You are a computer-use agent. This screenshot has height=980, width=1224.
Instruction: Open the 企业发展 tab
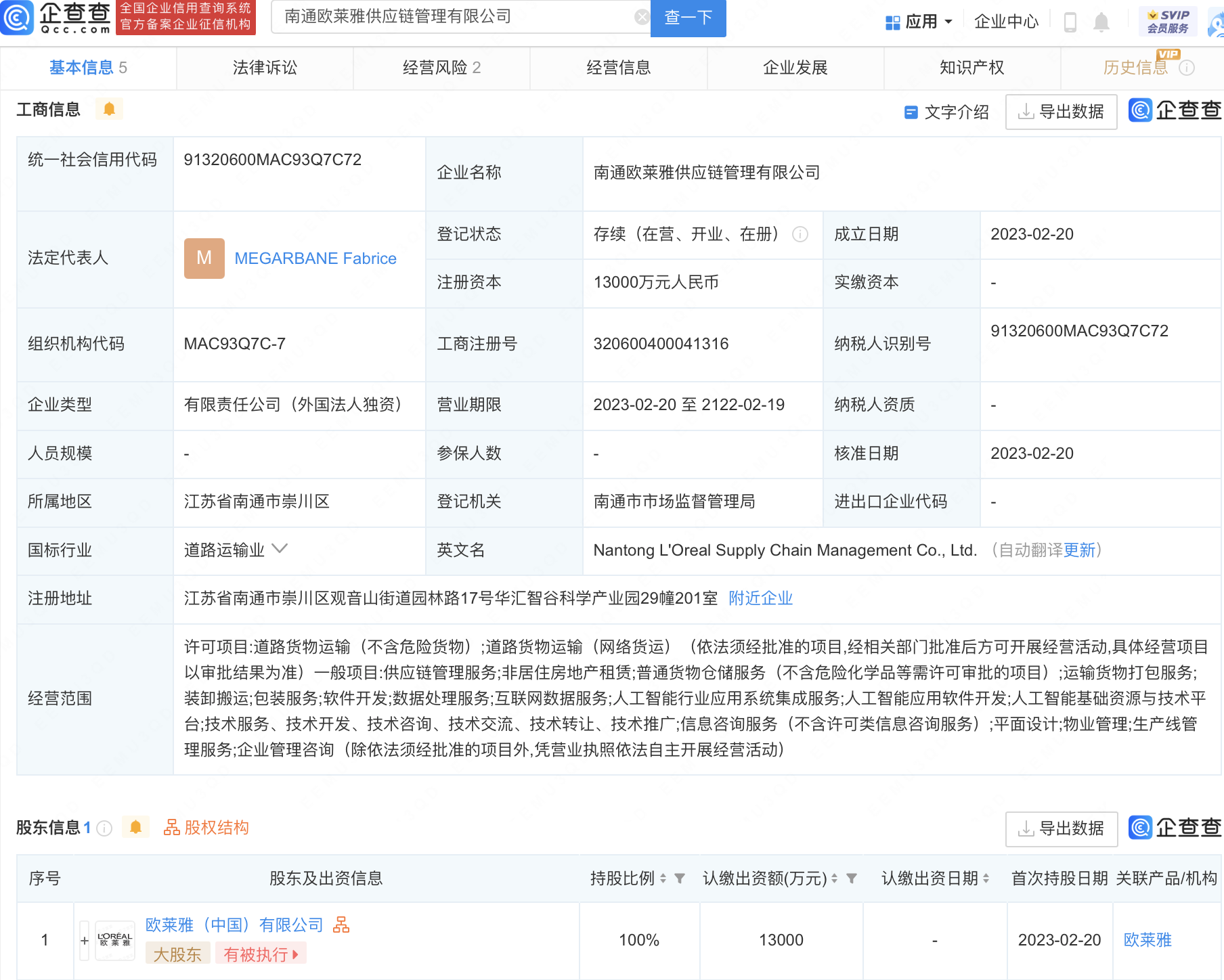(x=795, y=68)
